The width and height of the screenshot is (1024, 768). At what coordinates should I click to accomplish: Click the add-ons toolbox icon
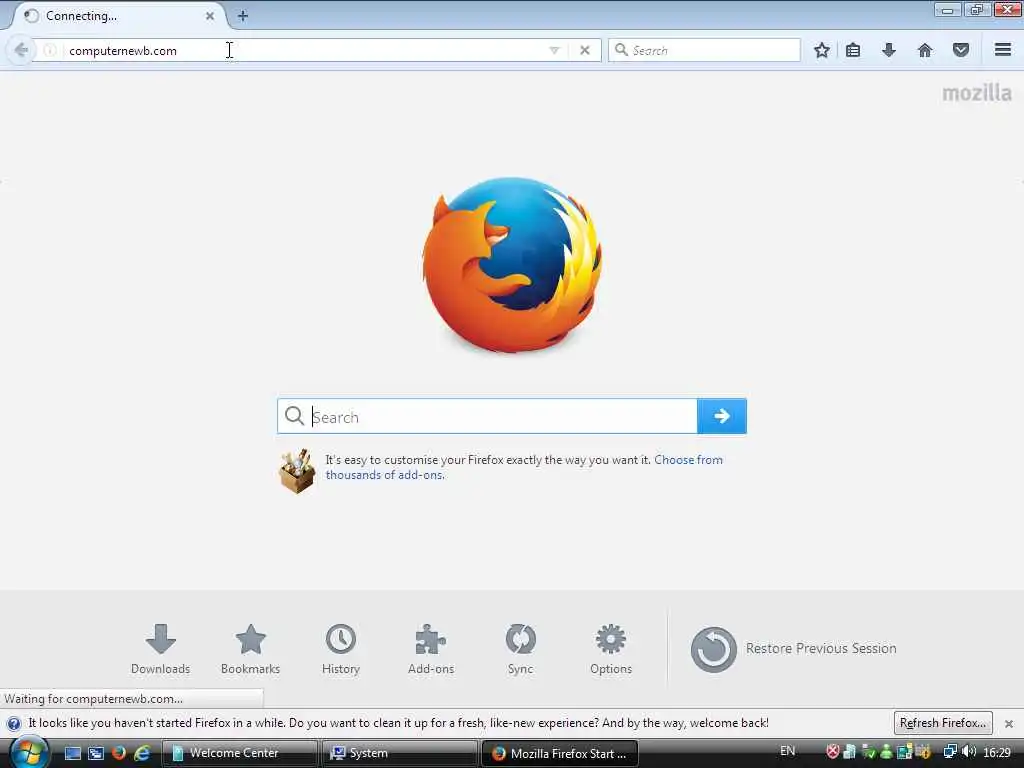point(297,471)
